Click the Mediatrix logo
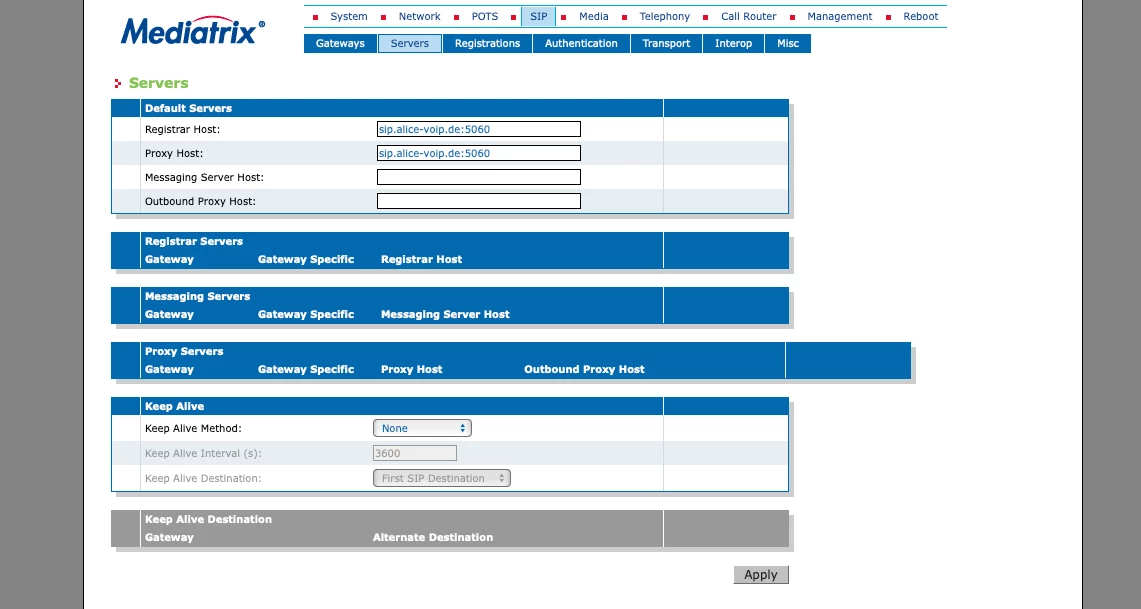Screen dimensions: 1141x609 [193, 31]
